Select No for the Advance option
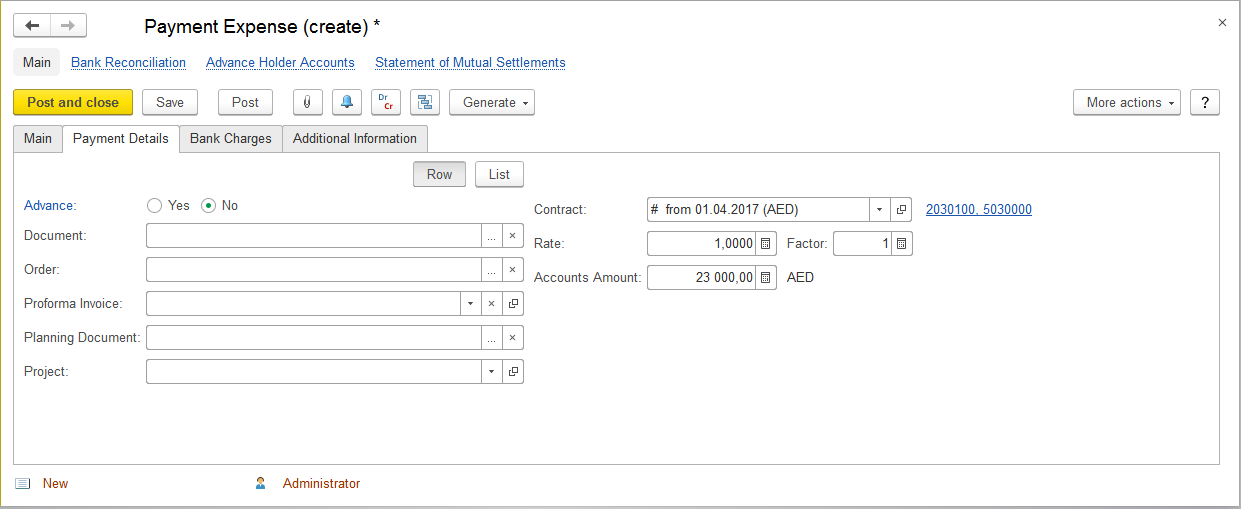The image size is (1241, 509). [x=209, y=206]
